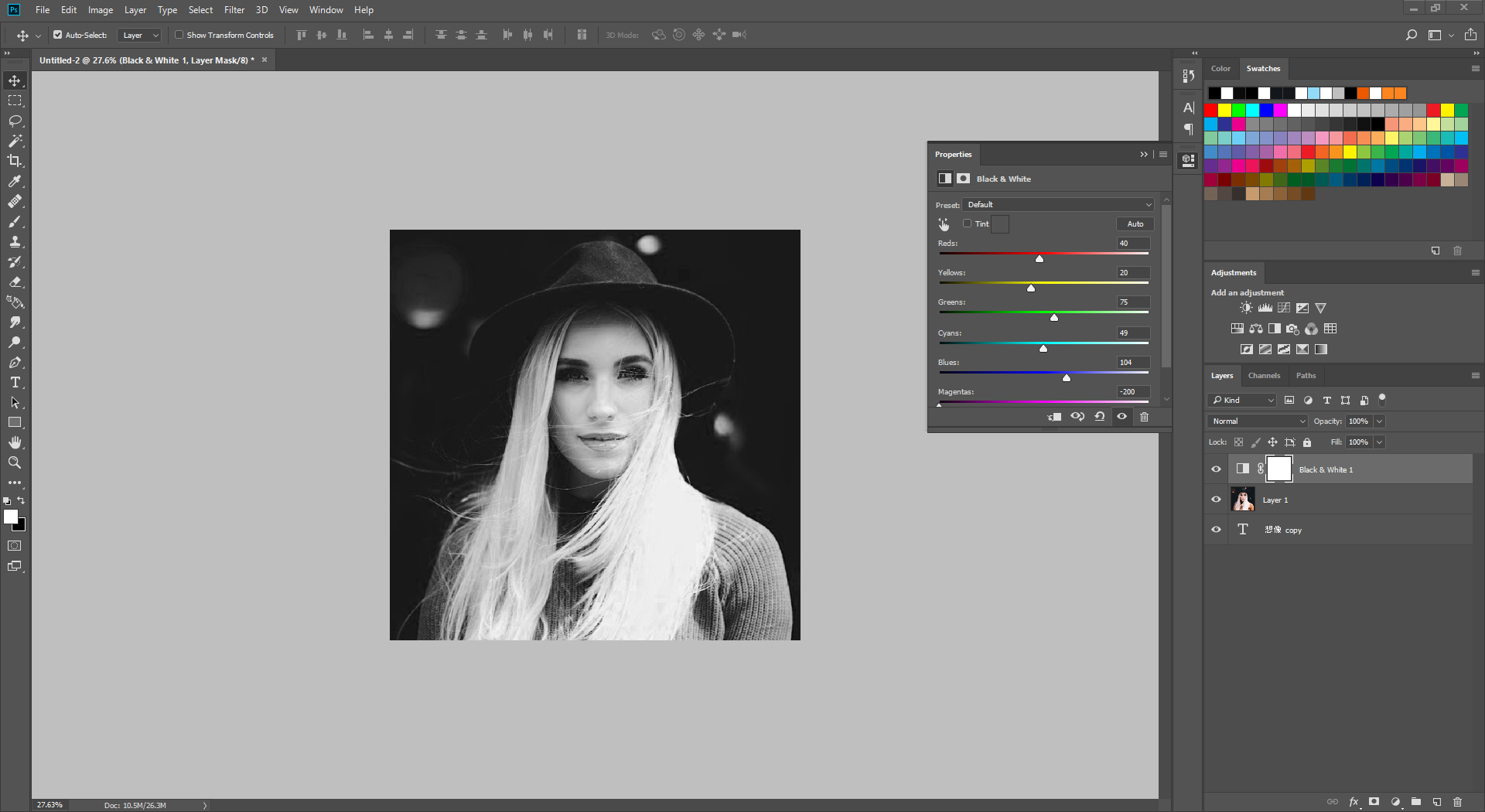The image size is (1485, 812).
Task: Switch to the Channels tab
Action: pyautogui.click(x=1264, y=376)
